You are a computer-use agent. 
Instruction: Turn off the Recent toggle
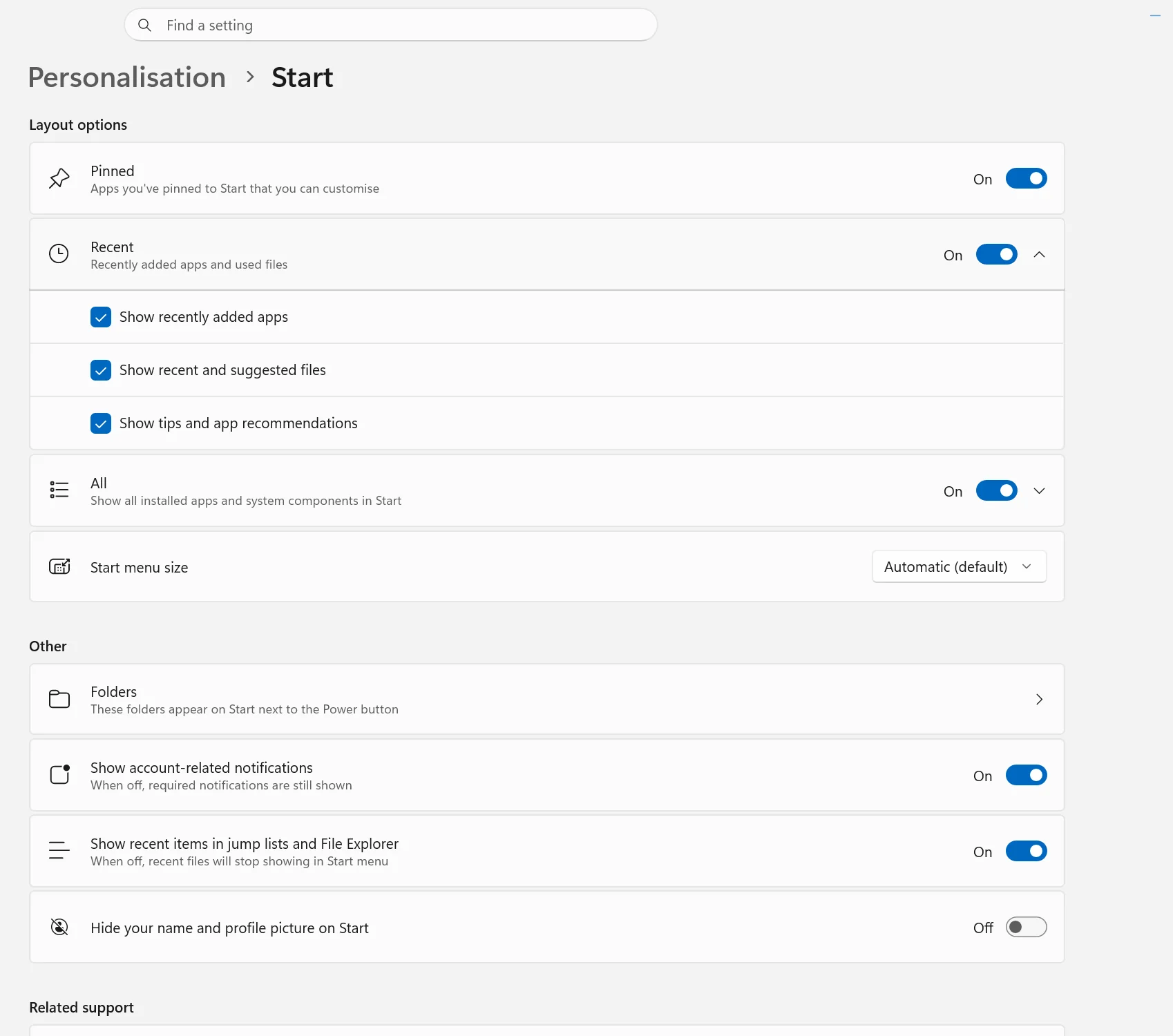click(x=996, y=254)
